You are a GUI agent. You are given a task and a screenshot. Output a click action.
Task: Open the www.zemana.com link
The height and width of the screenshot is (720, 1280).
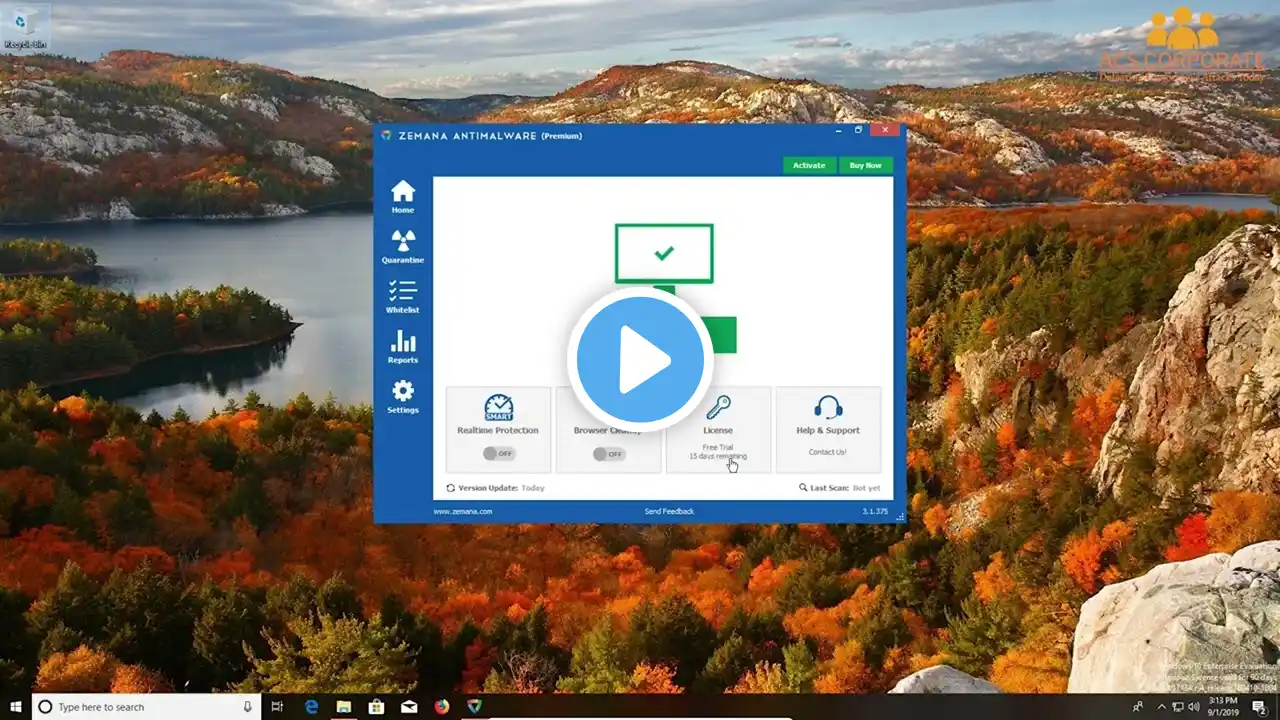coord(462,511)
